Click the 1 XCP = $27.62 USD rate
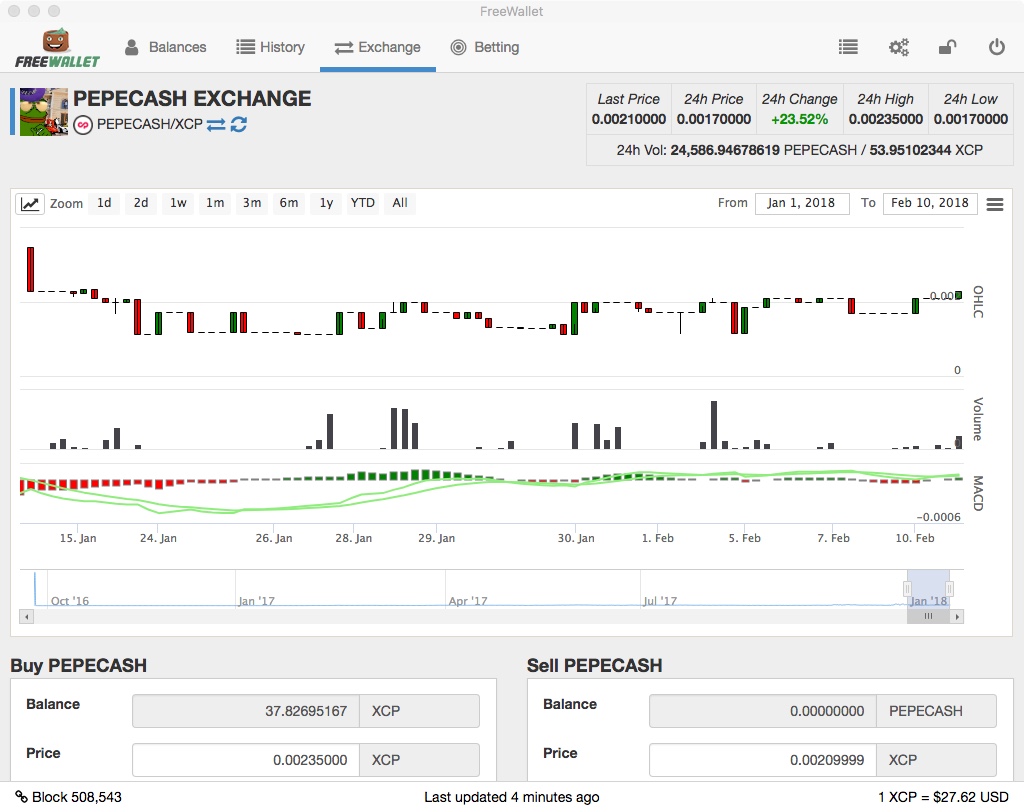 943,797
